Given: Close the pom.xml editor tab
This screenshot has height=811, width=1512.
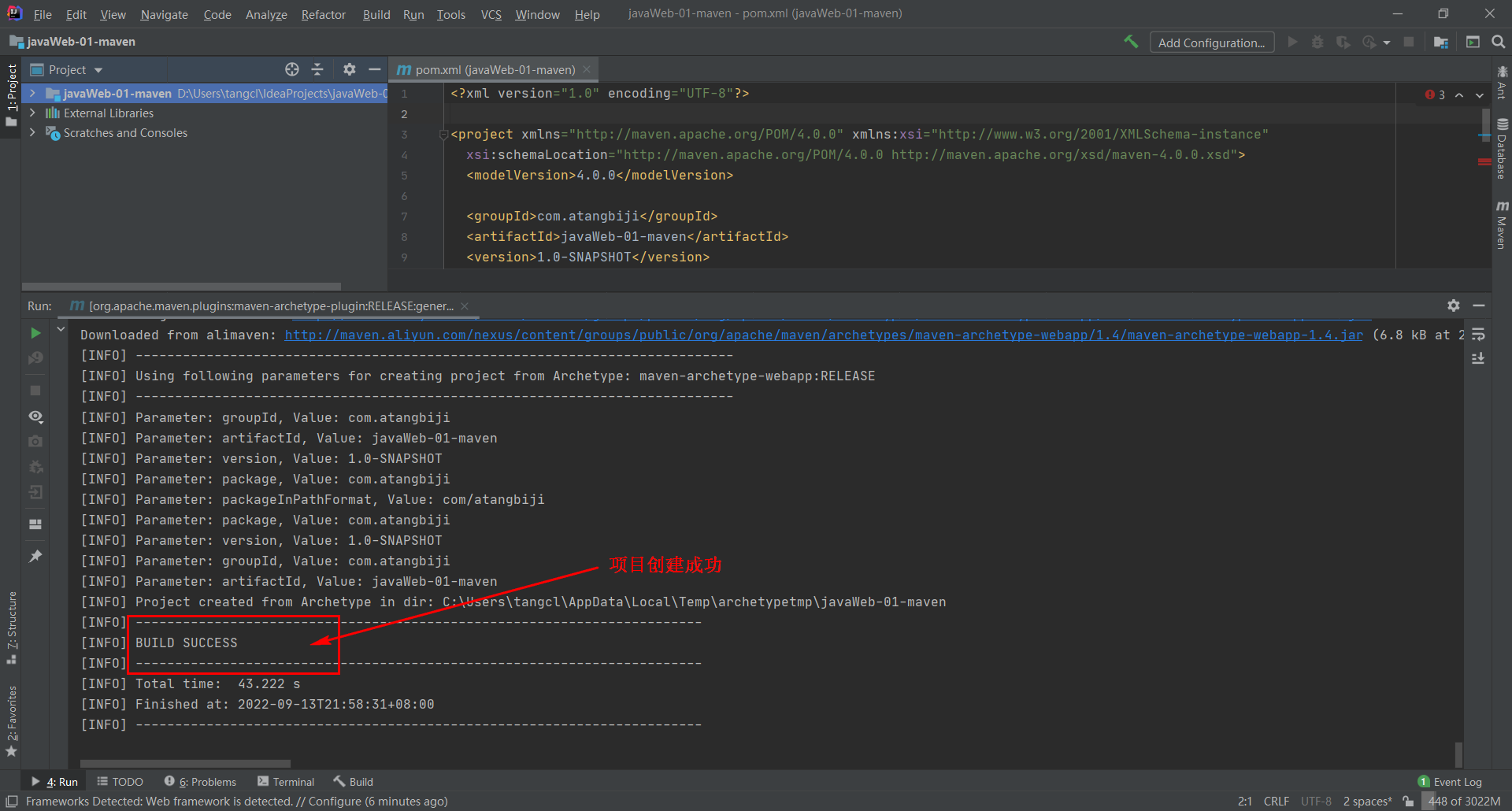Looking at the screenshot, I should pyautogui.click(x=587, y=69).
